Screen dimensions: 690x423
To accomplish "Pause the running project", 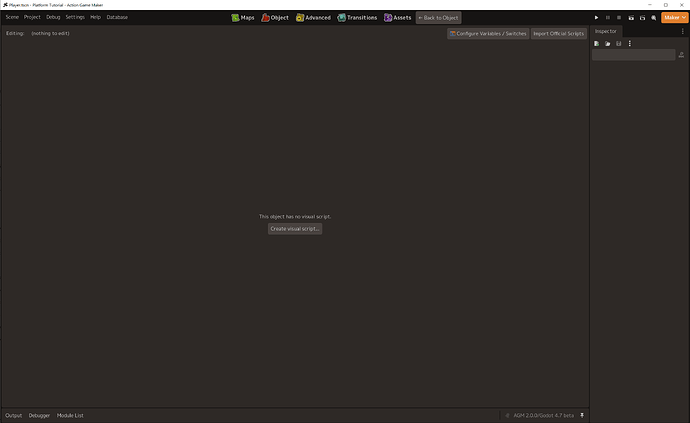I will tap(608, 18).
